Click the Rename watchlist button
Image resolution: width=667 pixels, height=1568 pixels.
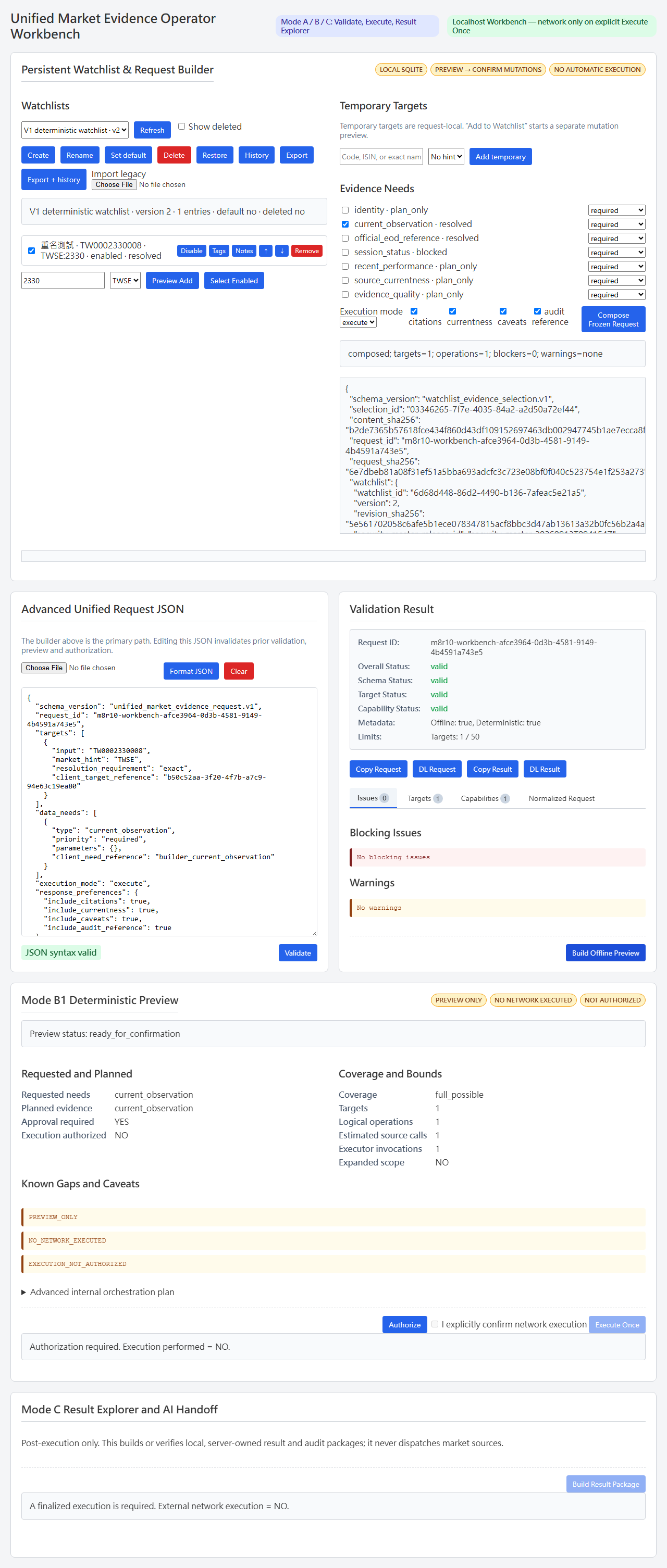80,155
